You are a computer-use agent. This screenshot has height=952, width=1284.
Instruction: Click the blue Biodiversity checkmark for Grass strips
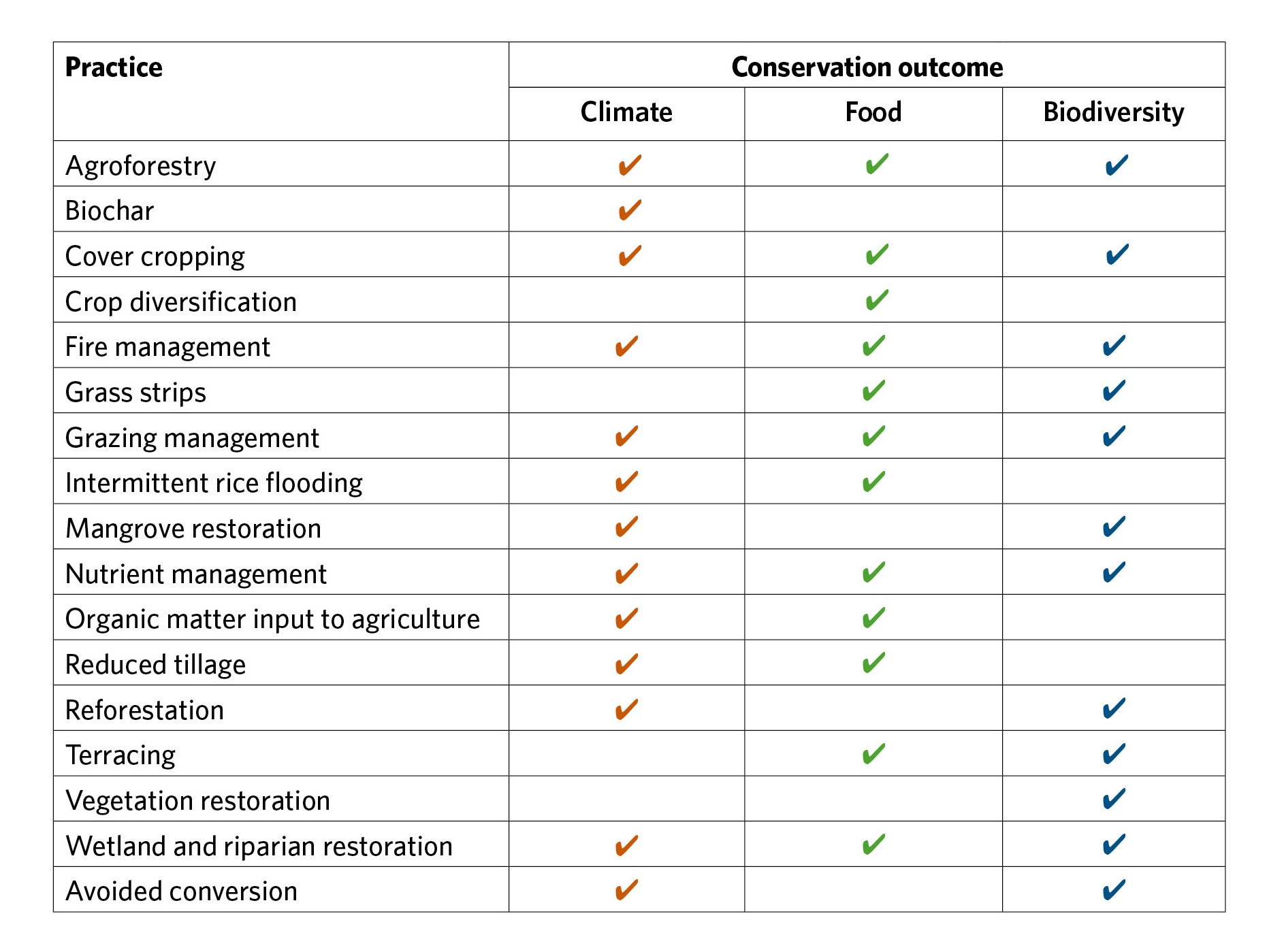(1114, 391)
